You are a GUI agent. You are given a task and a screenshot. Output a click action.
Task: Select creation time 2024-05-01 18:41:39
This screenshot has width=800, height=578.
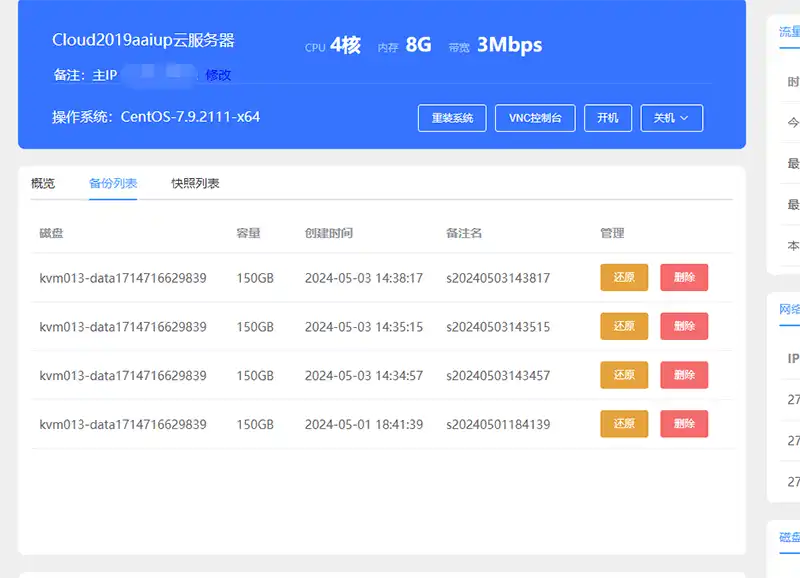click(364, 424)
